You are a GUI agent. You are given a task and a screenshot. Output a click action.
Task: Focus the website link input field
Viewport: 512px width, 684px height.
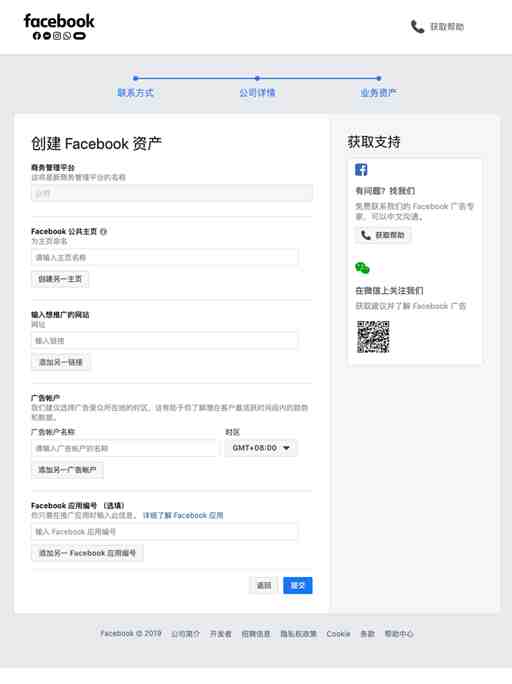click(164, 341)
